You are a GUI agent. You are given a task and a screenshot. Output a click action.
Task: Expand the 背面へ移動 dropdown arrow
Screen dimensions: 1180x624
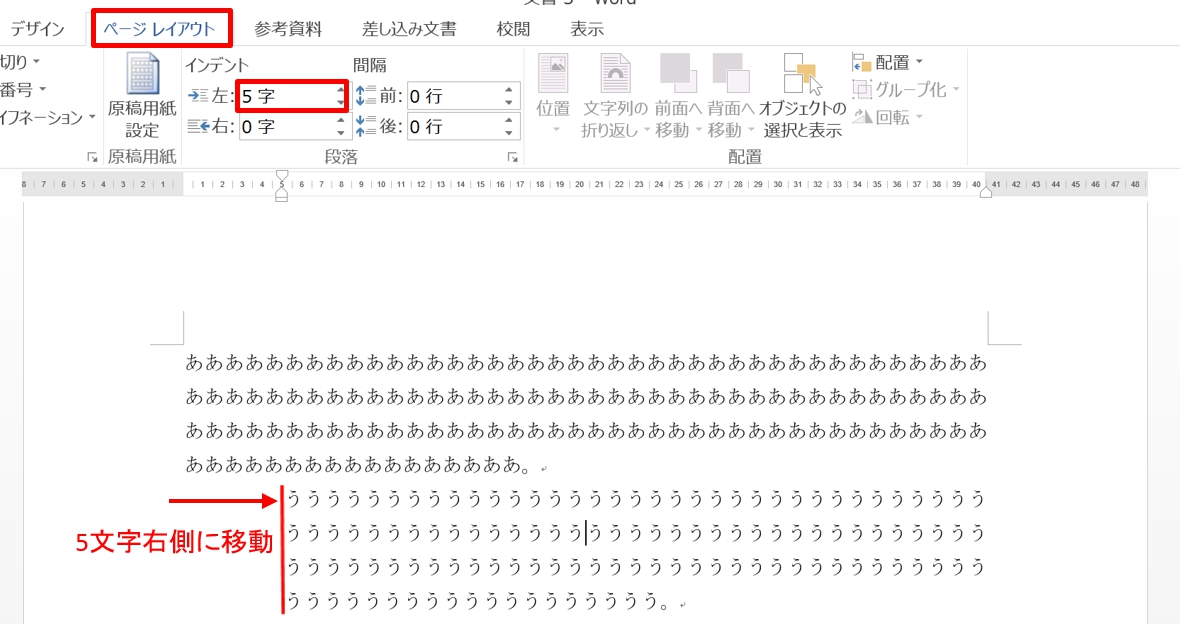[750, 131]
